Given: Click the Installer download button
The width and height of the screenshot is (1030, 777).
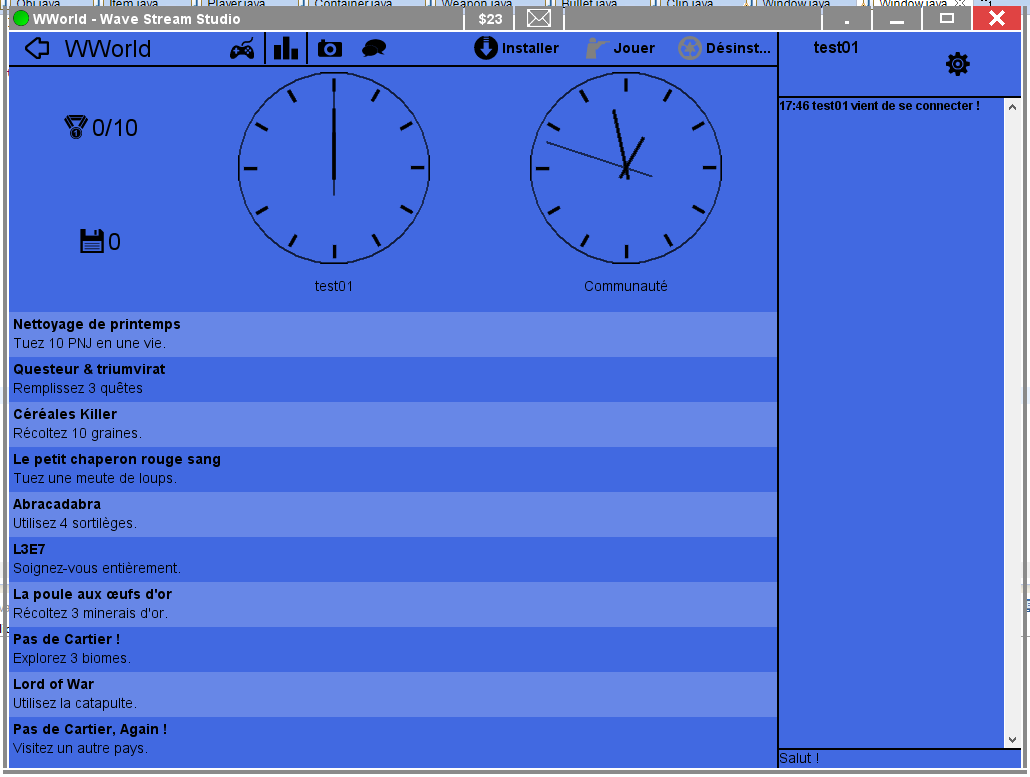Looking at the screenshot, I should point(516,48).
